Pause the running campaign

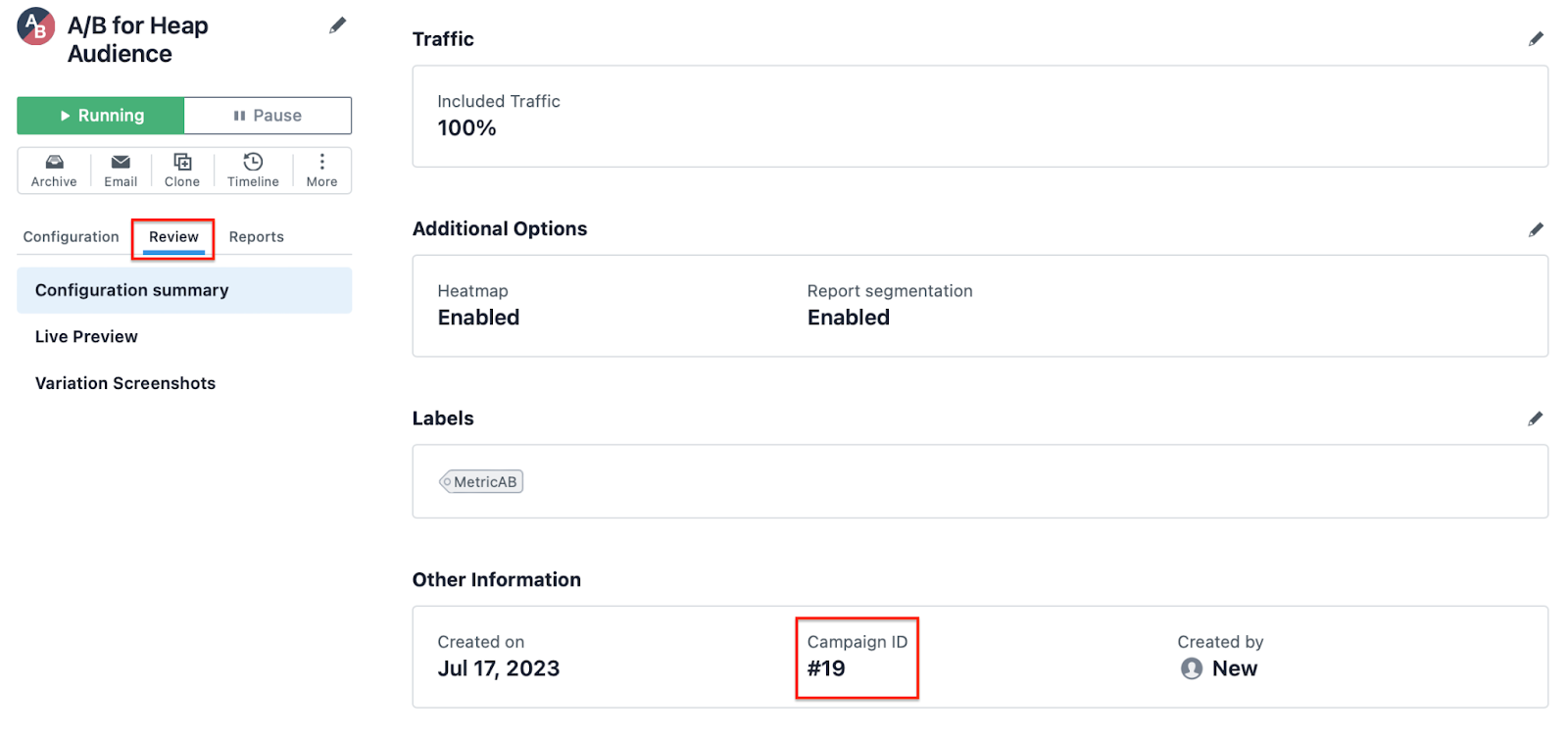tap(268, 116)
